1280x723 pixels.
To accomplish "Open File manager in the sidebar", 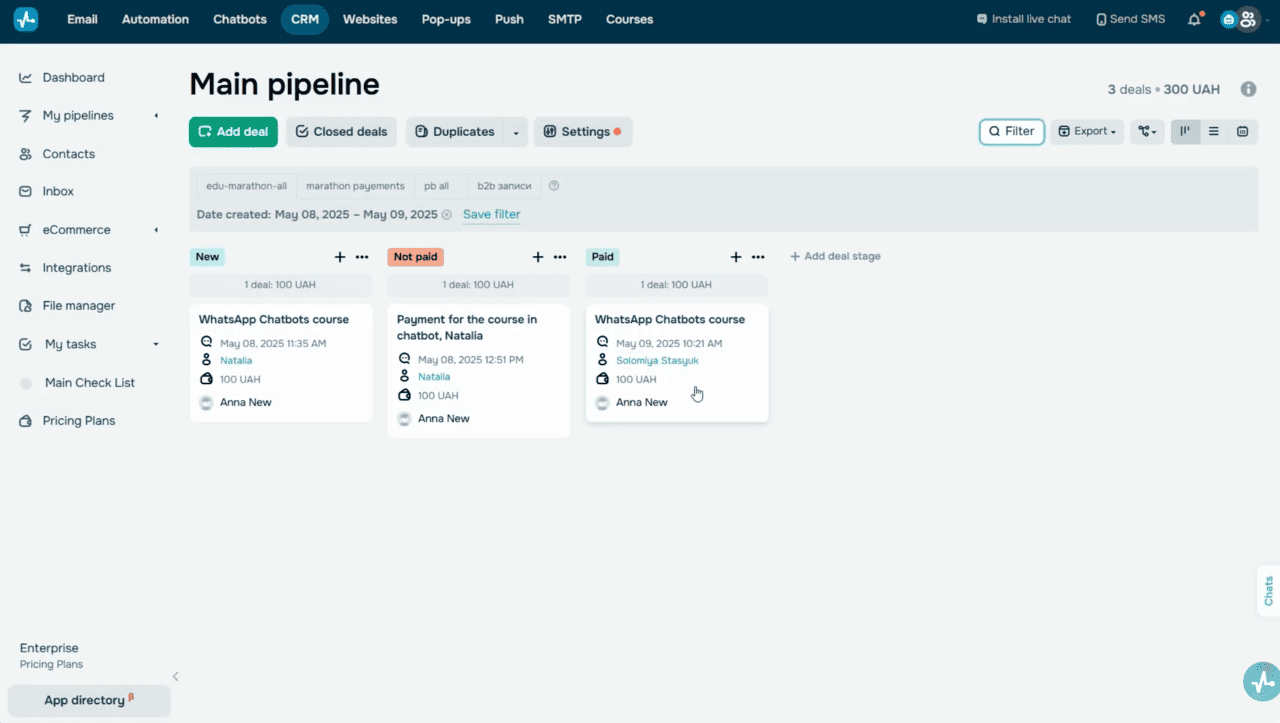I will pos(78,306).
